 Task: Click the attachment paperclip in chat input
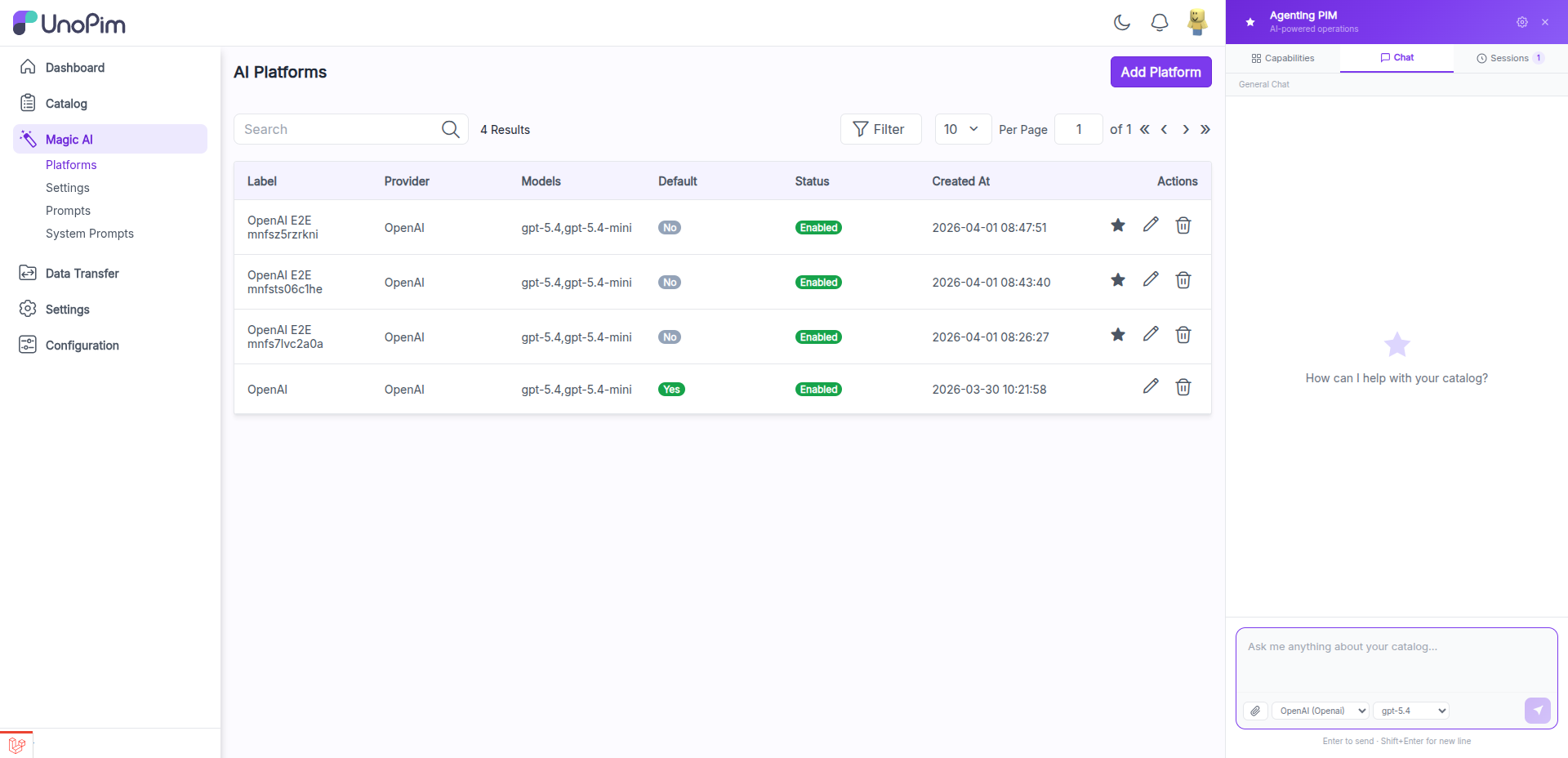(x=1255, y=711)
